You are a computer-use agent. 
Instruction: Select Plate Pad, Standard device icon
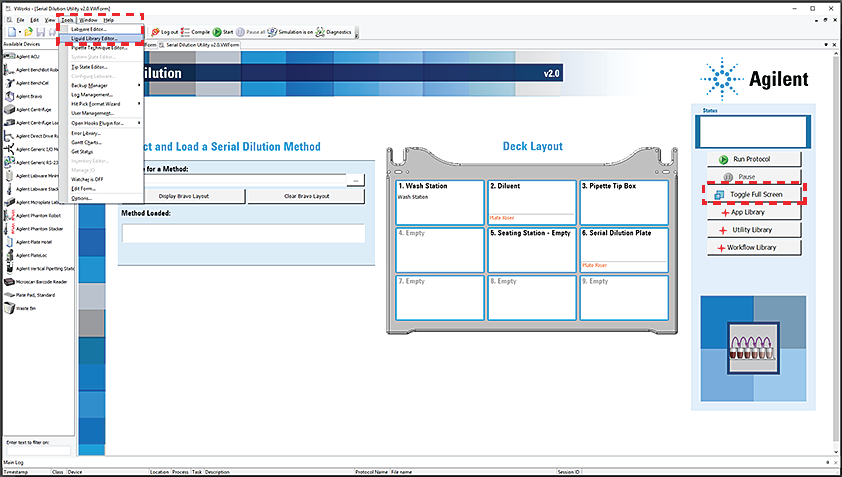(x=9, y=295)
